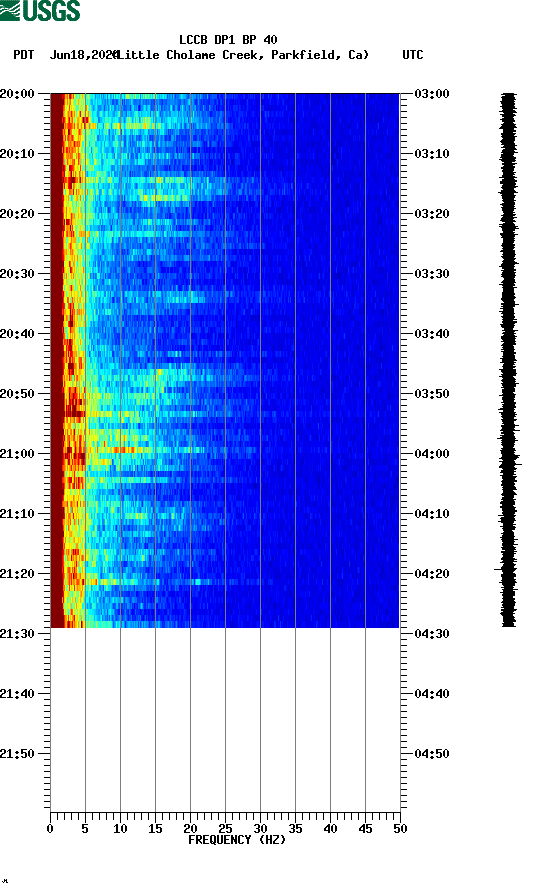Image resolution: width=552 pixels, height=892 pixels.
Task: Click the 21:00 PDT time label
Action: pyautogui.click(x=18, y=454)
